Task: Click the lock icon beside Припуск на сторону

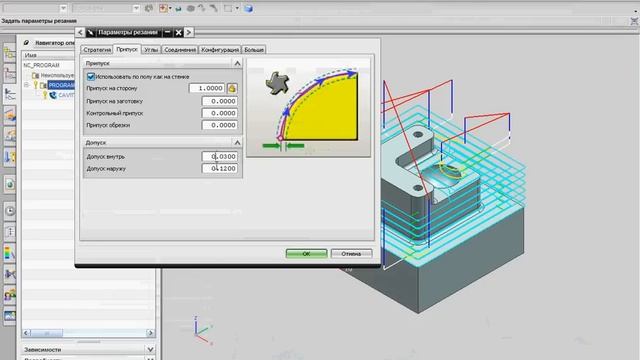Action: point(232,88)
